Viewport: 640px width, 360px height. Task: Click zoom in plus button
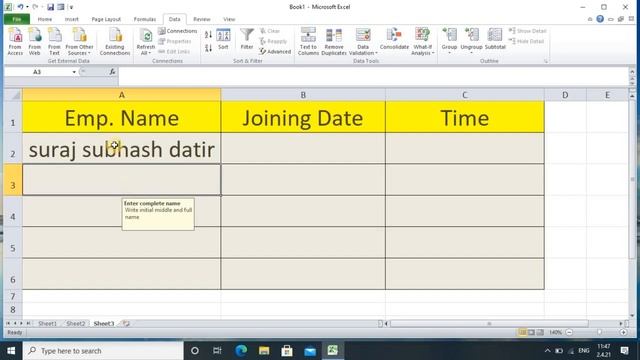pos(623,333)
